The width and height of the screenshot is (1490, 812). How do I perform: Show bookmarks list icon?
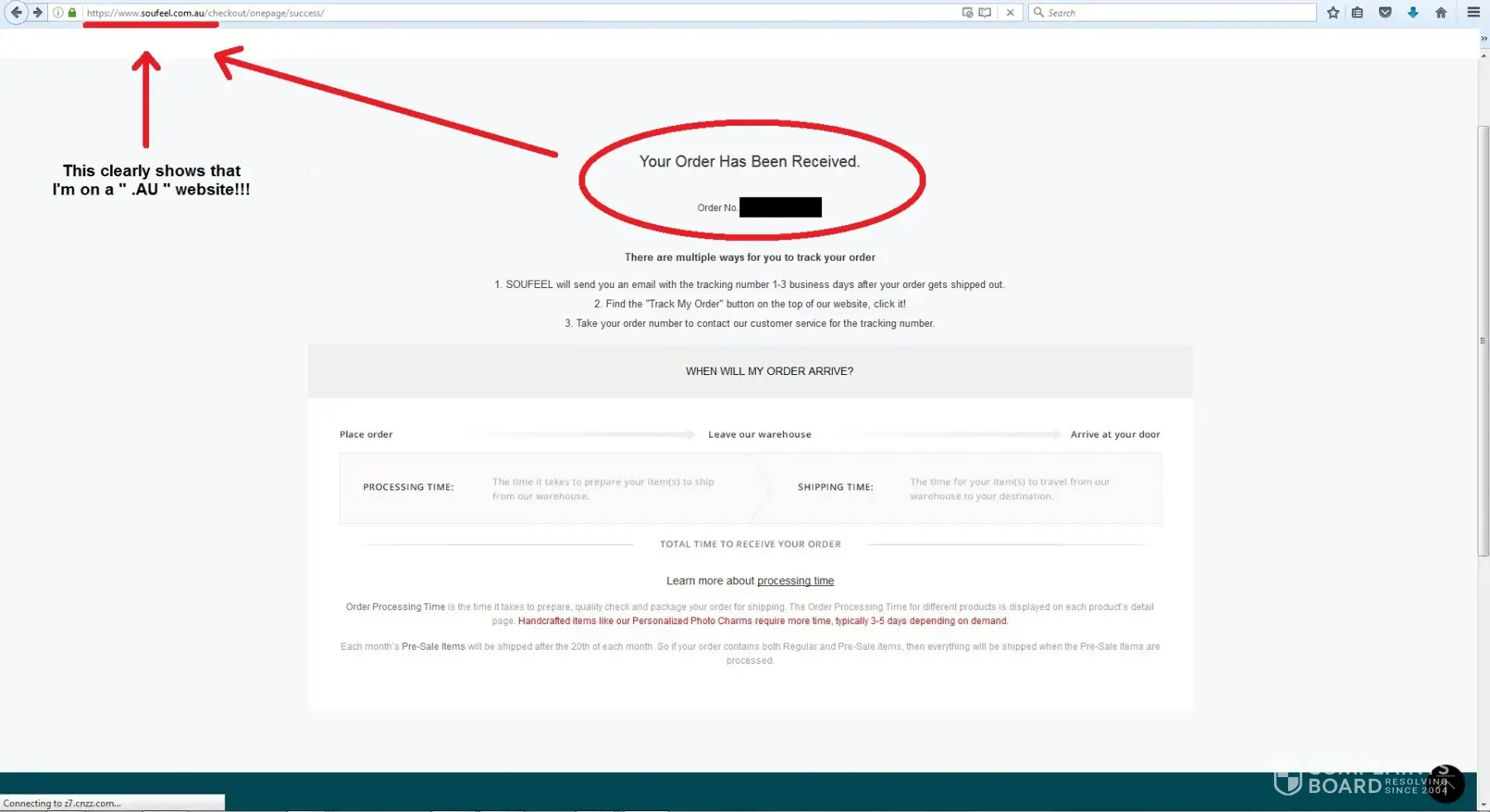coord(1358,12)
